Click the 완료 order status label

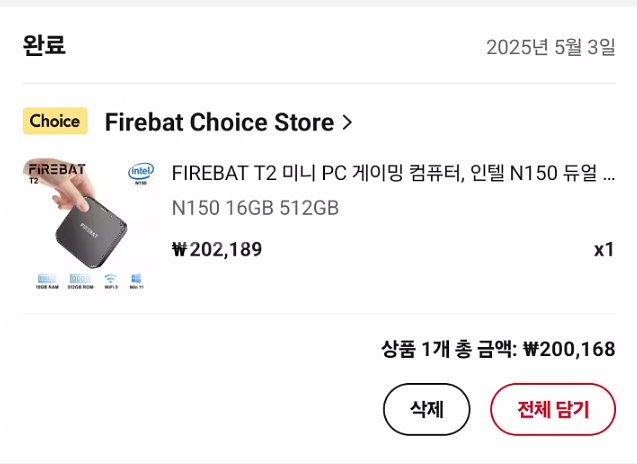click(44, 46)
